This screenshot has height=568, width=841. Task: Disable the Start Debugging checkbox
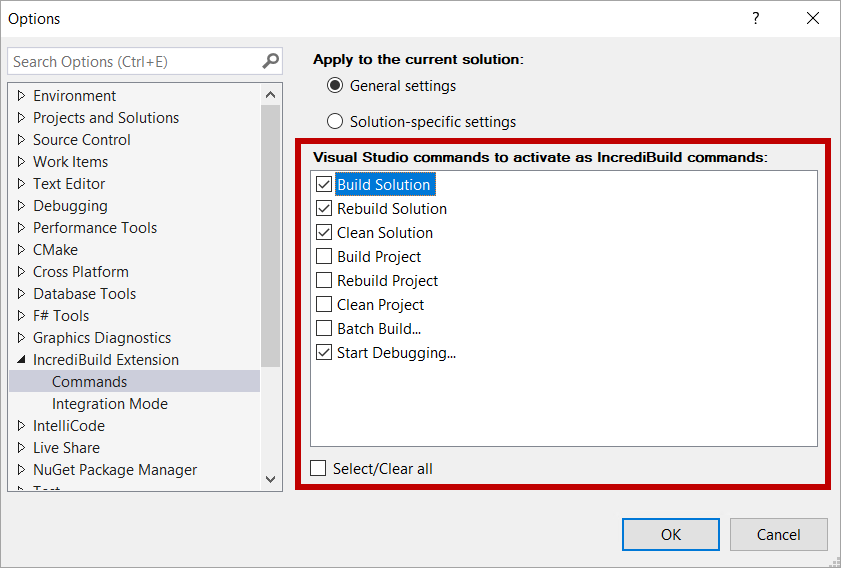(x=323, y=353)
